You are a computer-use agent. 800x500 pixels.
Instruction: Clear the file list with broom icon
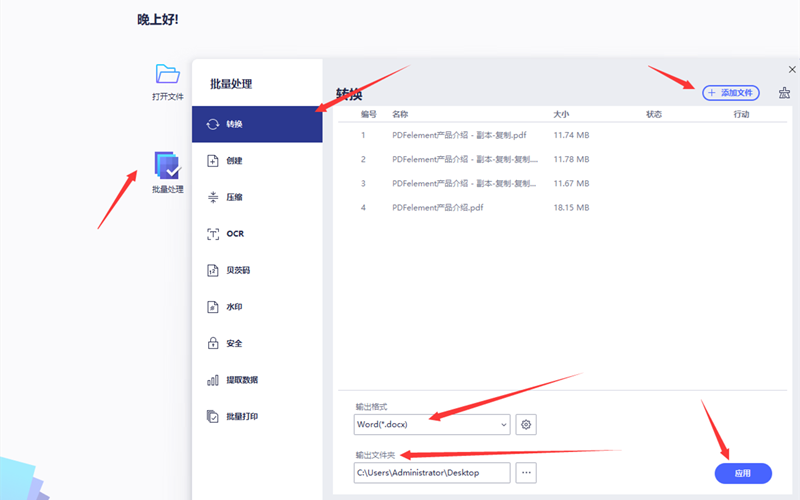(784, 92)
